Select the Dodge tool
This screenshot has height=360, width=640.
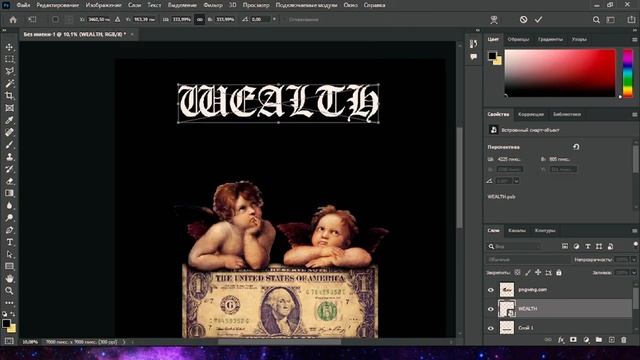click(9, 218)
